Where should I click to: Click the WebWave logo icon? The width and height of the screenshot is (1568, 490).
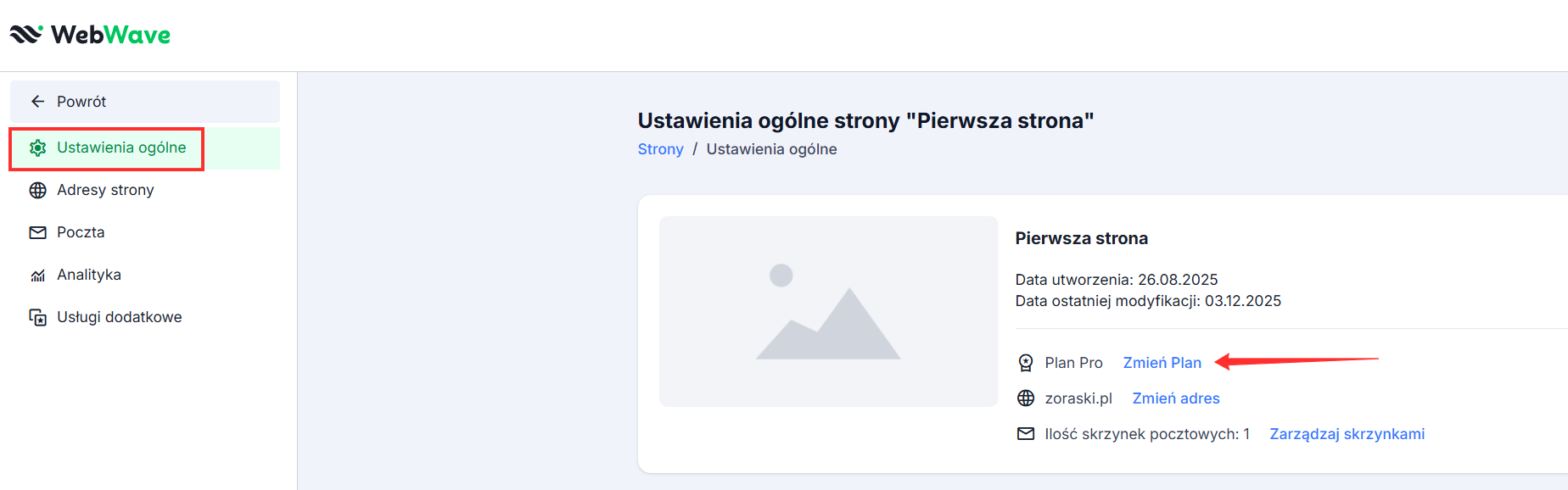(x=26, y=34)
